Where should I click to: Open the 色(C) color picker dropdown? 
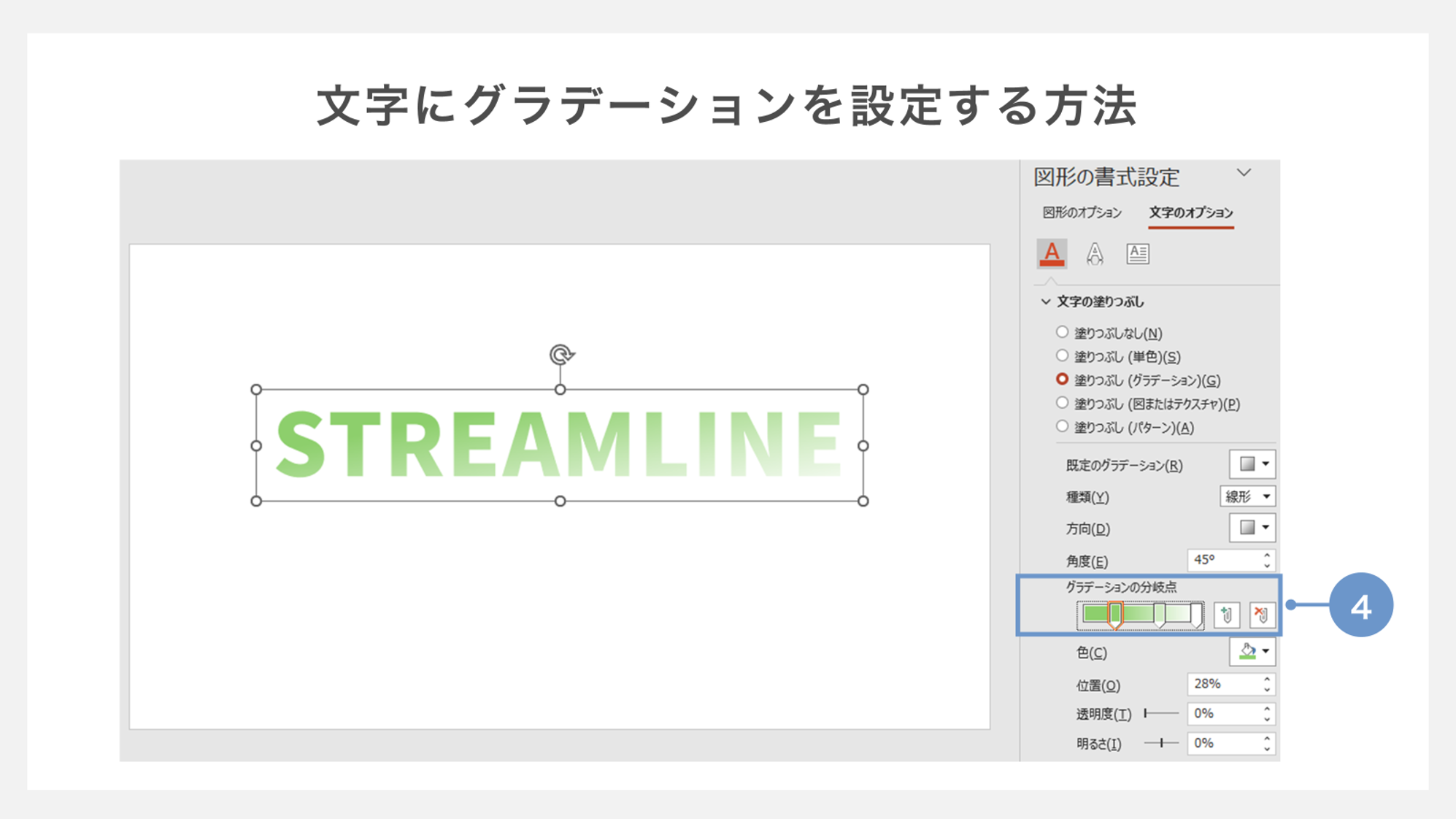tap(1252, 652)
